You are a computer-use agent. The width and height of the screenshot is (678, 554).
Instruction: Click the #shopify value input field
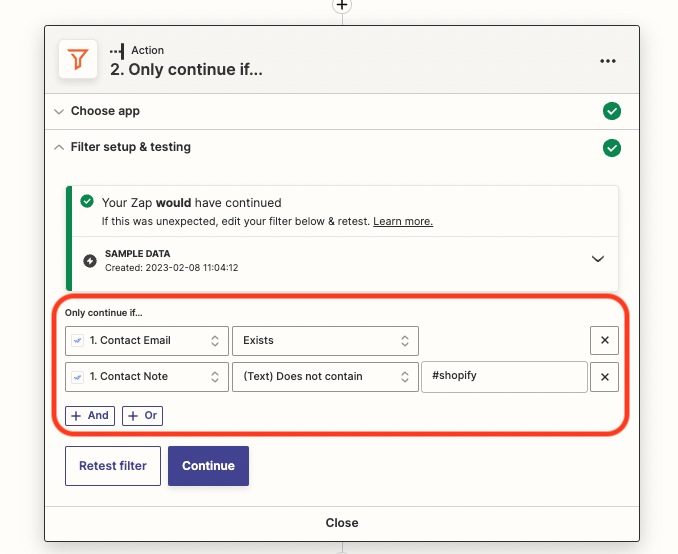tap(504, 377)
